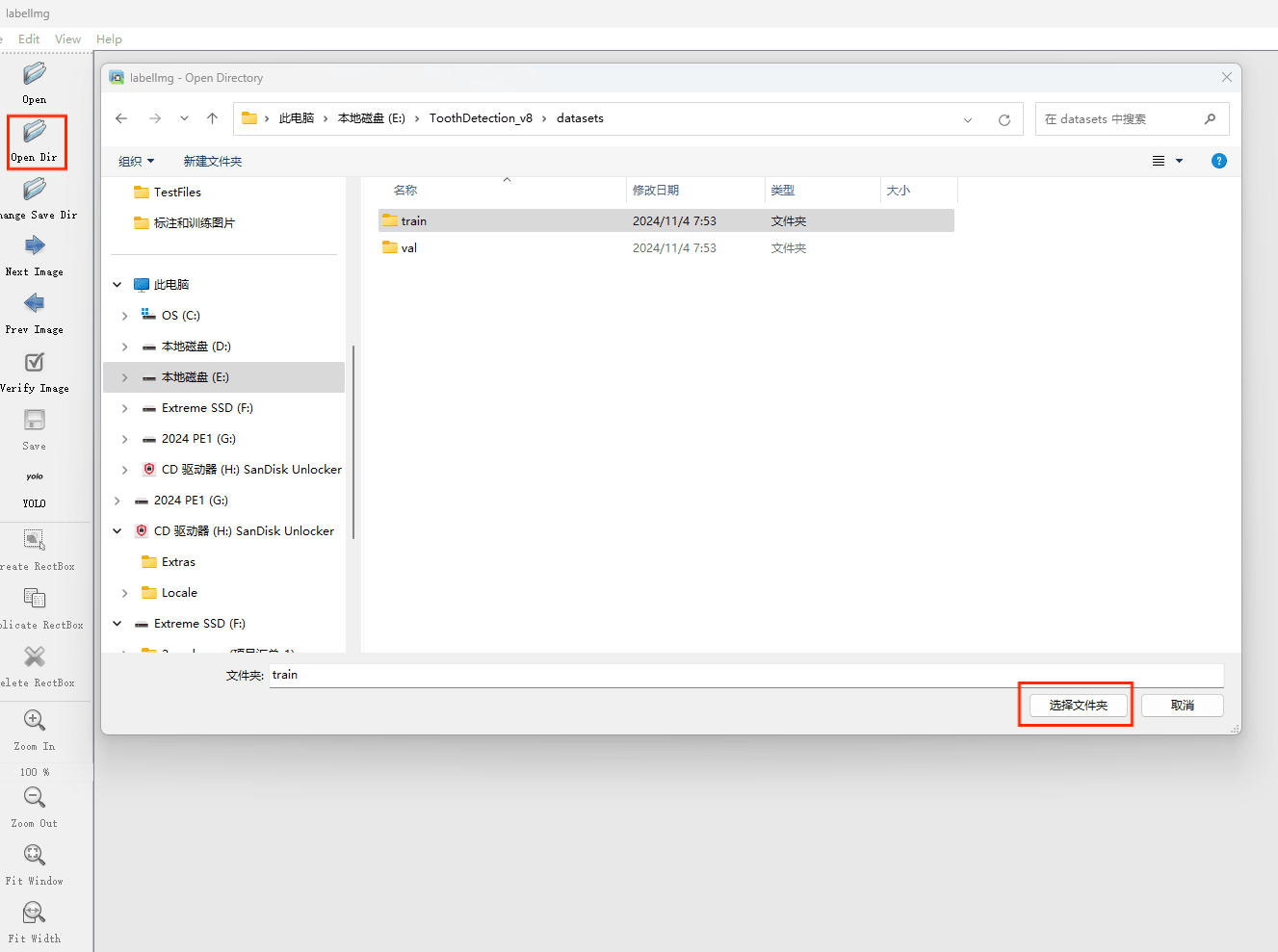Go to Prev Image
The width and height of the screenshot is (1278, 952).
(x=35, y=304)
